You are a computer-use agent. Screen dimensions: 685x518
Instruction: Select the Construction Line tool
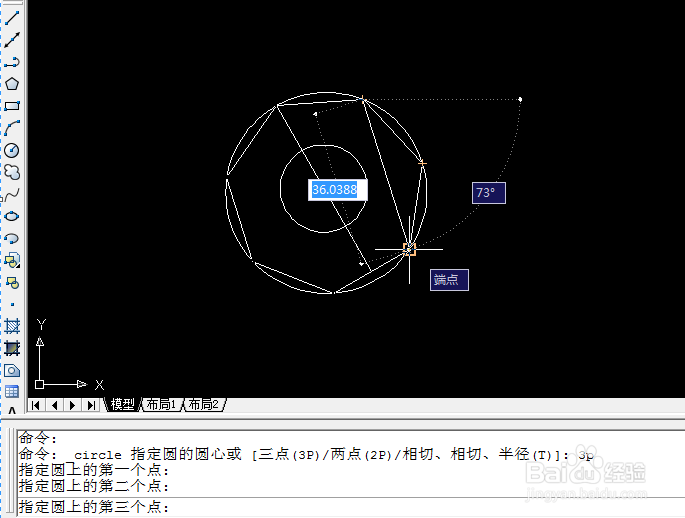point(12,40)
